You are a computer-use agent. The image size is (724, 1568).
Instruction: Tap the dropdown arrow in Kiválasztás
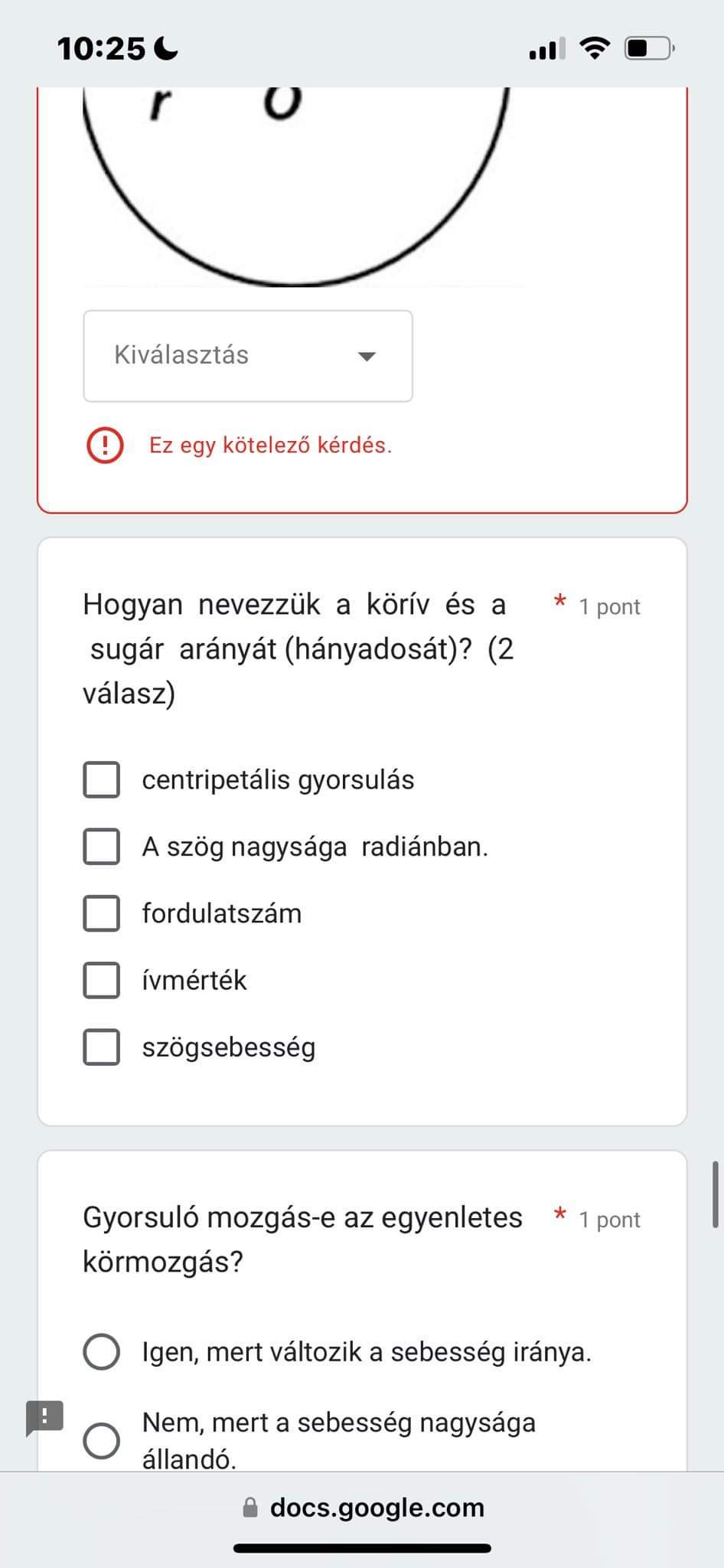[x=367, y=356]
